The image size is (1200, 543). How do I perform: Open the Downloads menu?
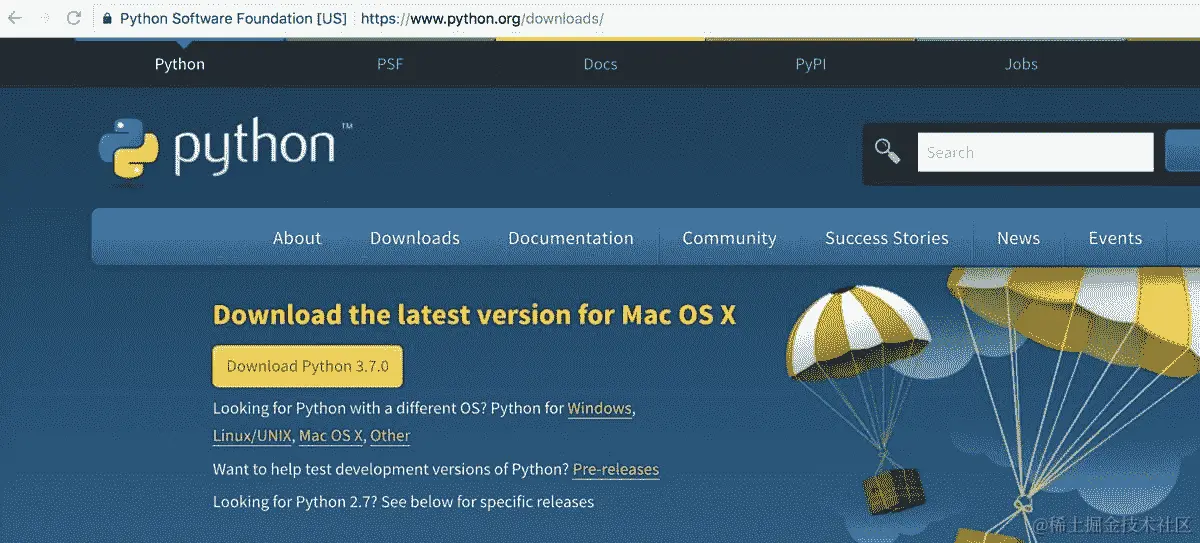[415, 238]
